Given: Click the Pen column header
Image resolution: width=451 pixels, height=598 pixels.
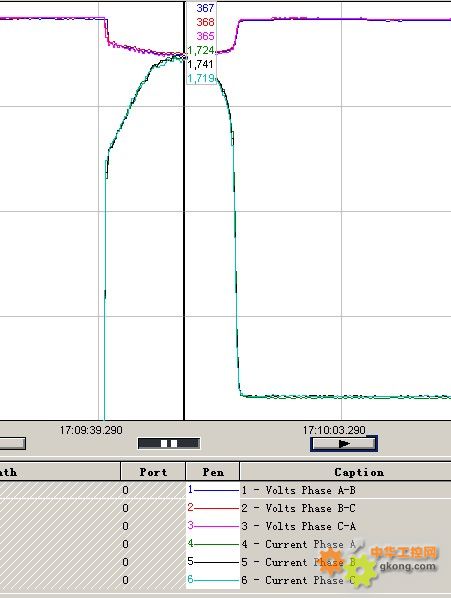Looking at the screenshot, I should click(x=213, y=472).
